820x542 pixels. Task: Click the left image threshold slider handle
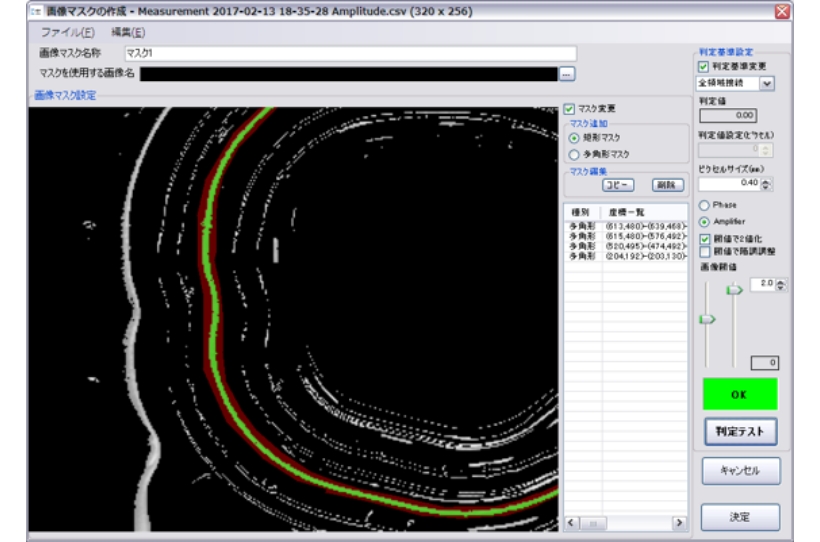pyautogui.click(x=708, y=320)
